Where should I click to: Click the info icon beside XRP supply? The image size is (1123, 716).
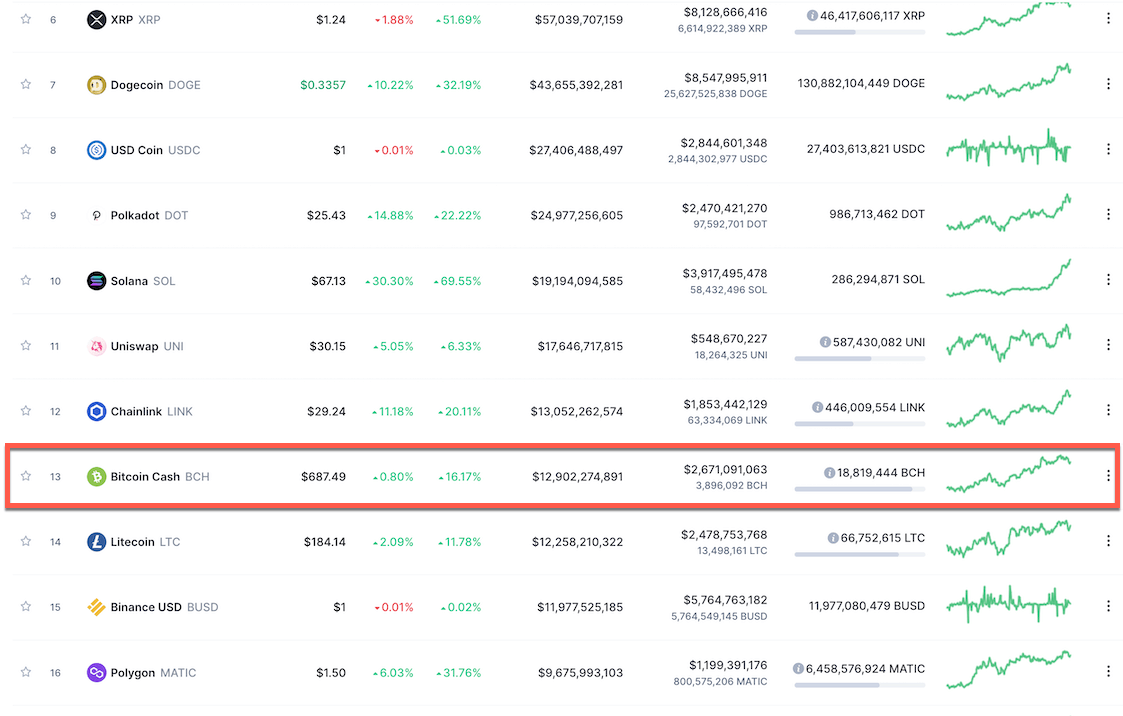click(x=812, y=16)
